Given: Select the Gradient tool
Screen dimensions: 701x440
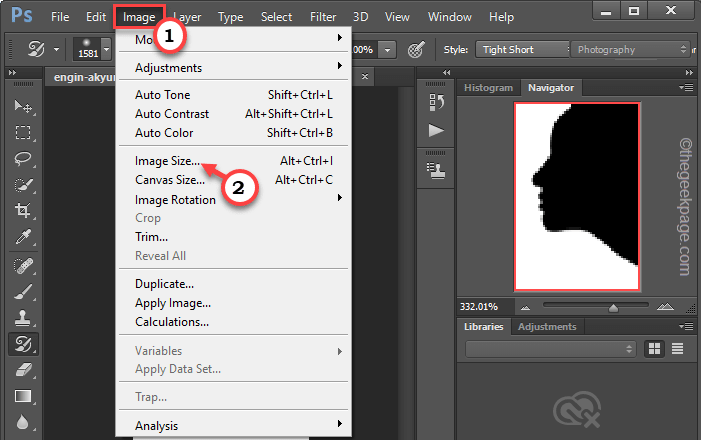Looking at the screenshot, I should tap(23, 396).
